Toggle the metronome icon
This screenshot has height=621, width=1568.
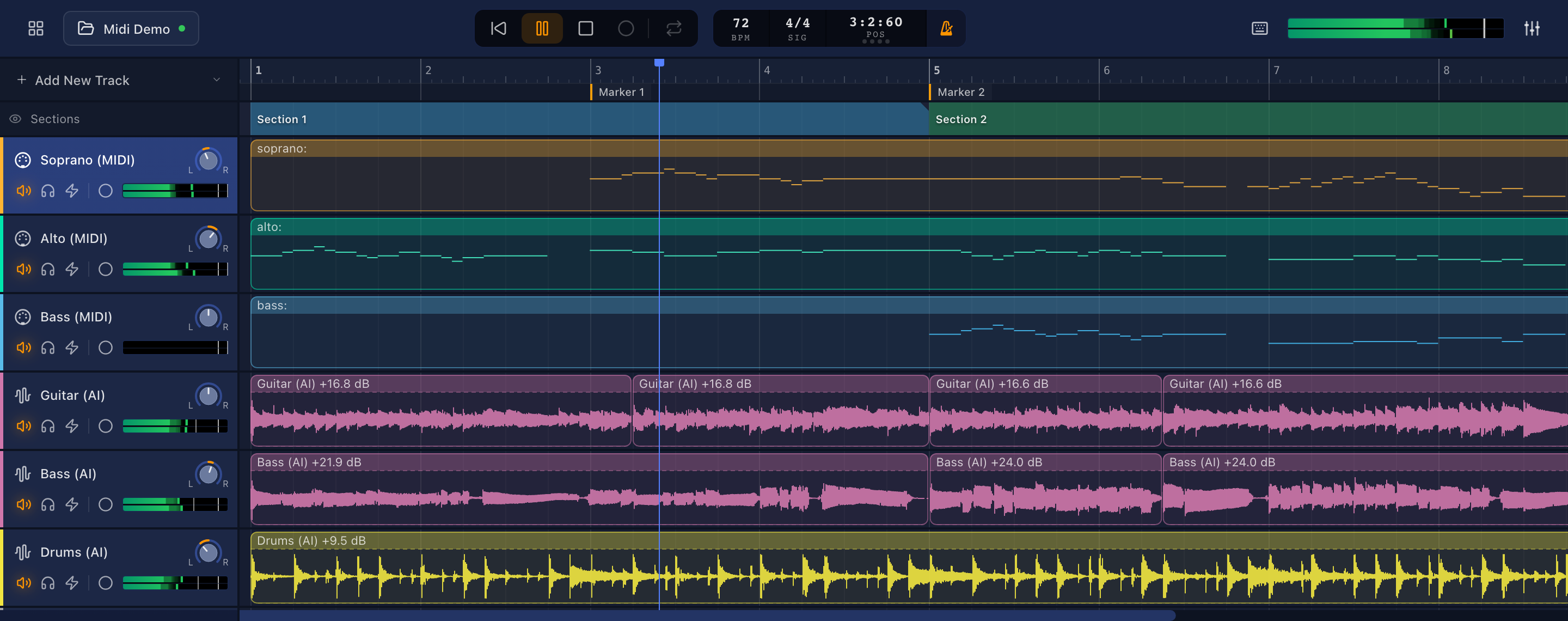pos(946,29)
